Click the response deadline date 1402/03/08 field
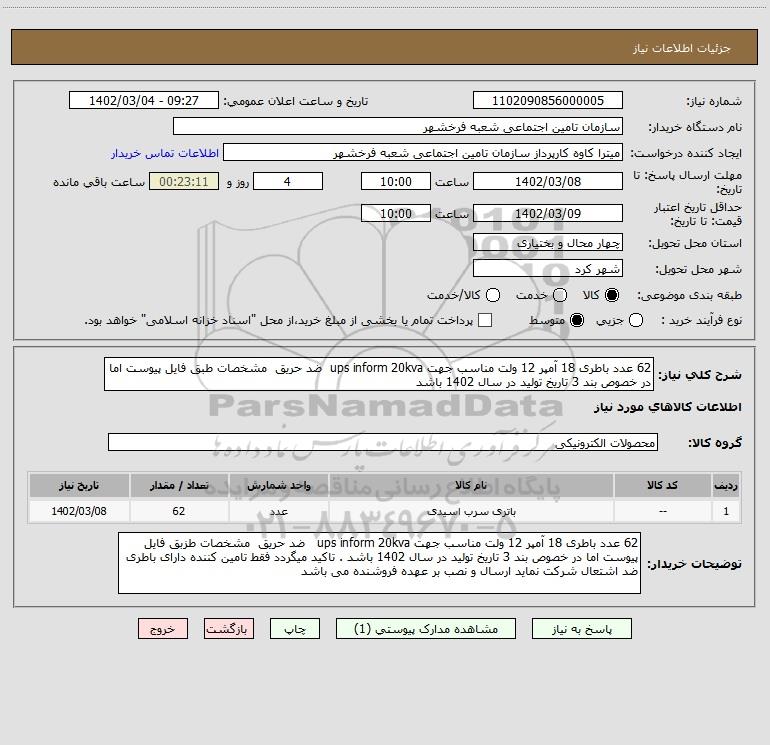 pos(548,181)
